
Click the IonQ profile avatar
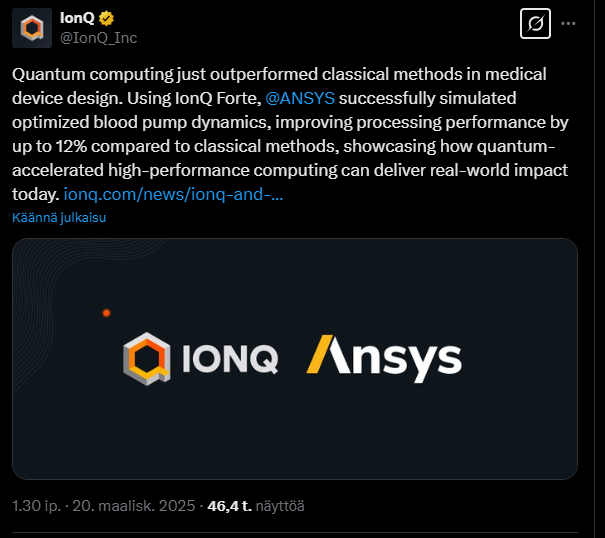click(32, 27)
